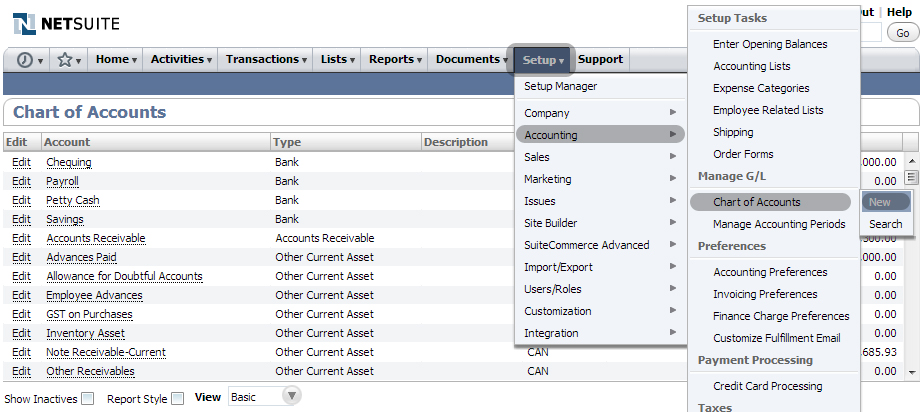Expand the Issues submenu
The width and height of the screenshot is (921, 412).
[x=600, y=201]
